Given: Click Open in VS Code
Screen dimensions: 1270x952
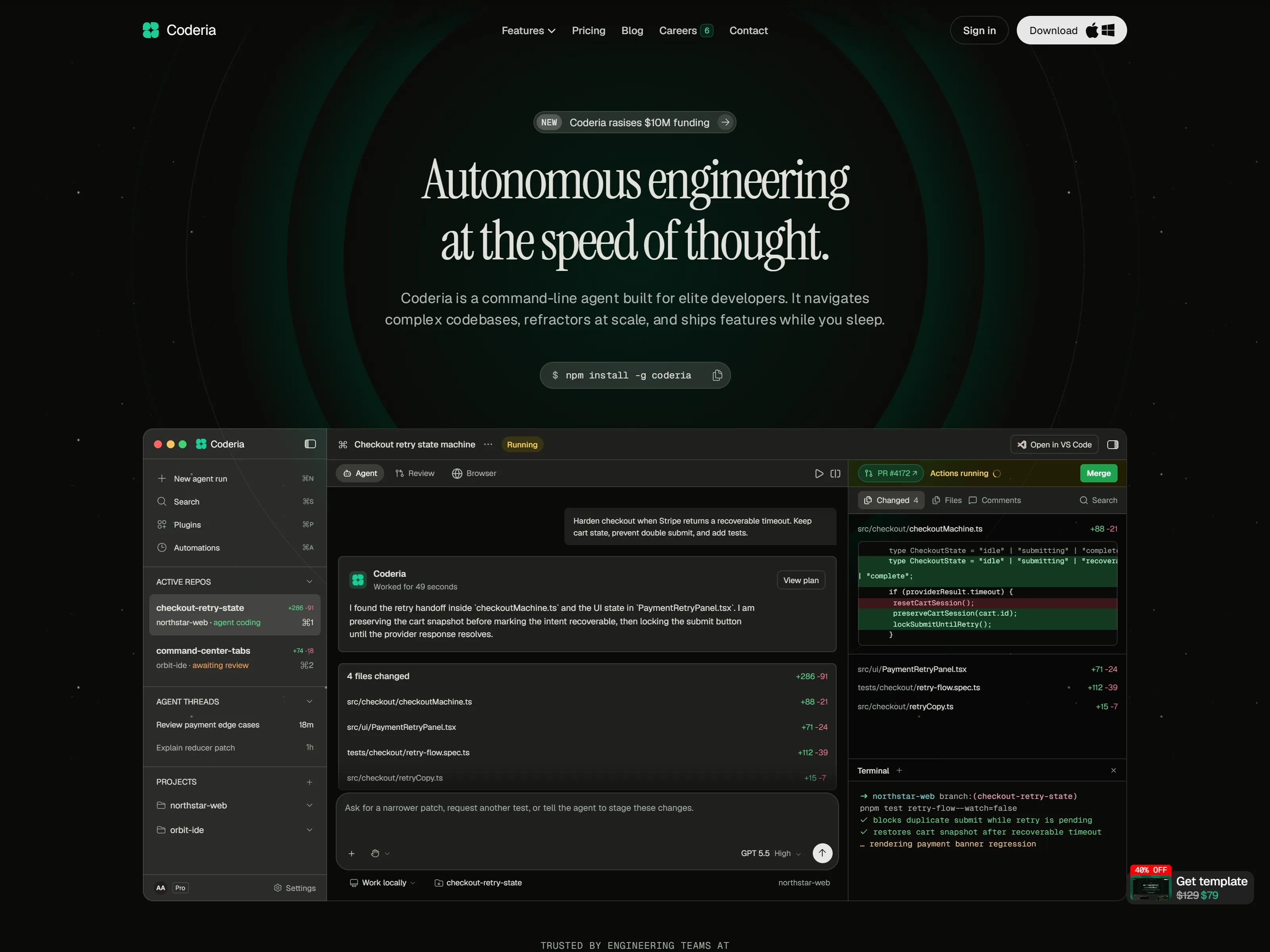Looking at the screenshot, I should (x=1054, y=445).
